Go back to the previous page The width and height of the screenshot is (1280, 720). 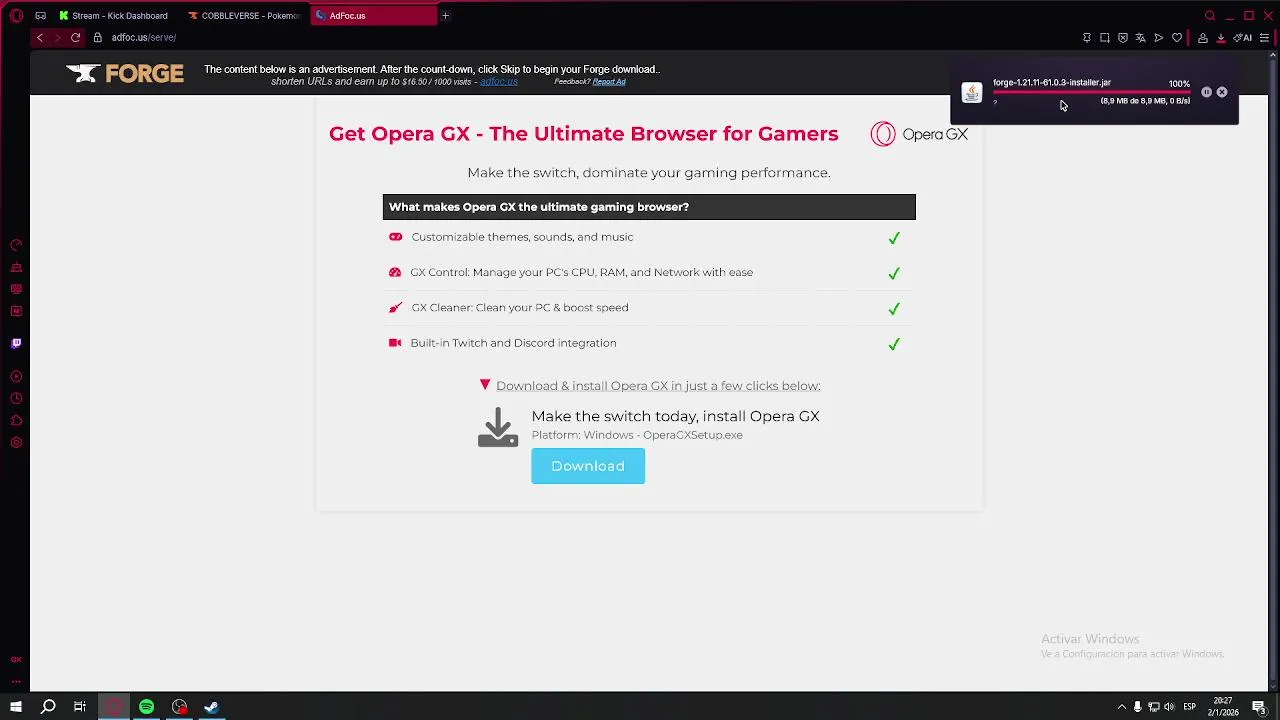pyautogui.click(x=40, y=37)
